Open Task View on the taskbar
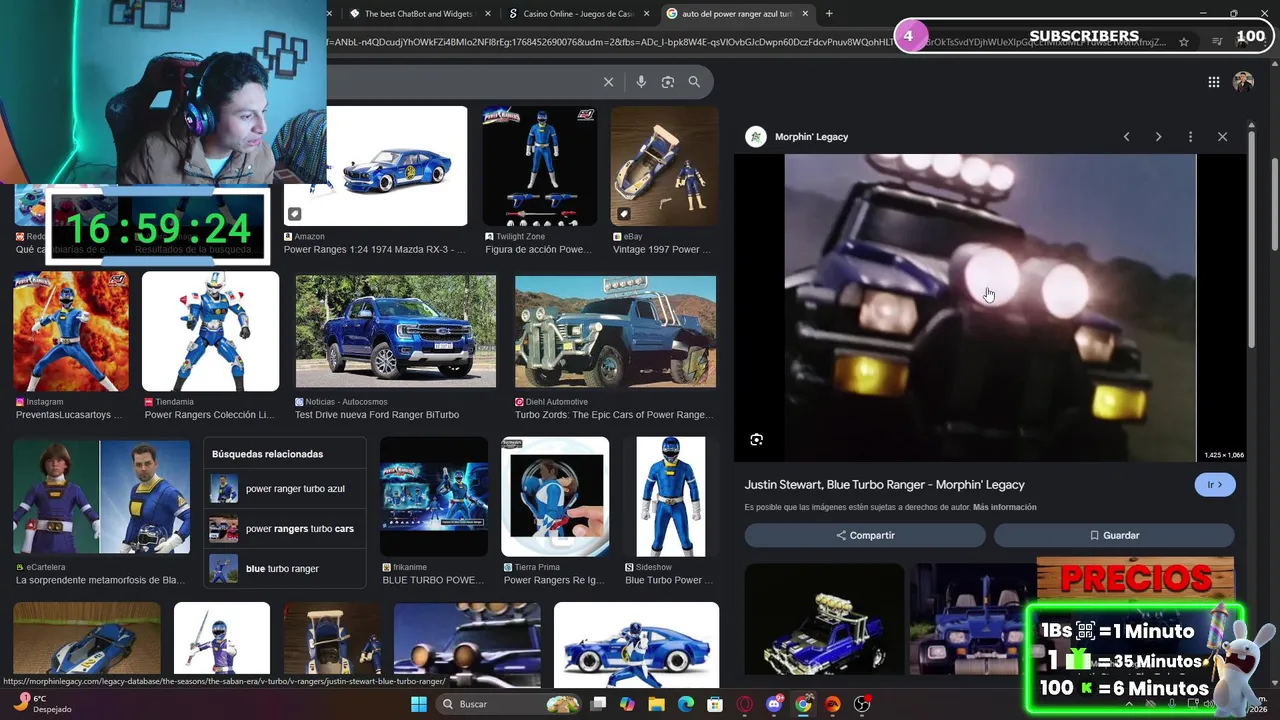Screen dimensions: 1280x720 [598, 704]
